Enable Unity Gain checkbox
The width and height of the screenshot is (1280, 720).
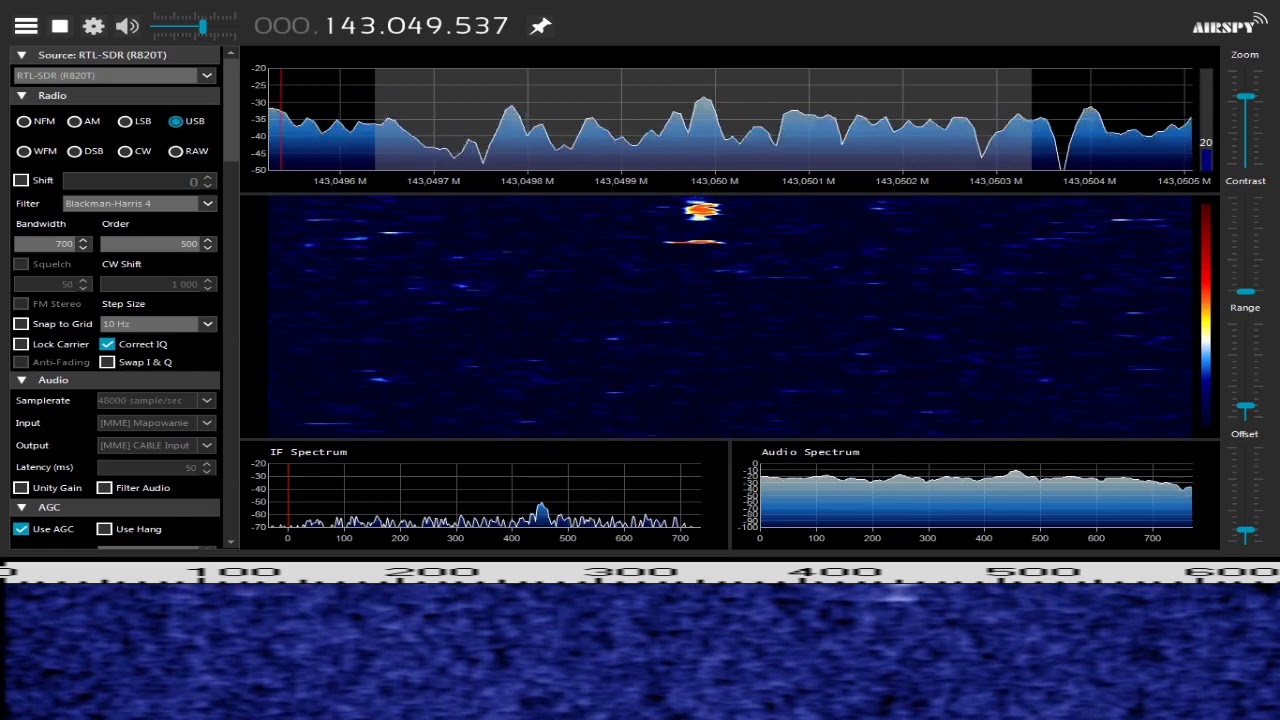coord(21,488)
